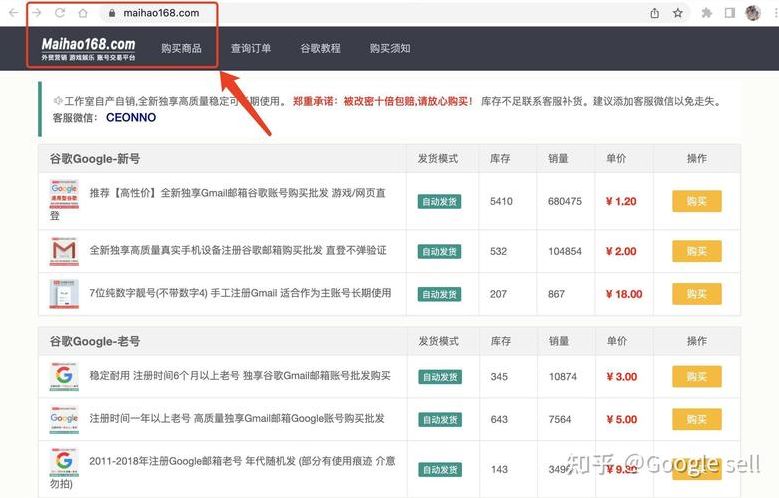Open the 查询订单 menu item
Viewport: 779px width, 498px height.
point(251,48)
